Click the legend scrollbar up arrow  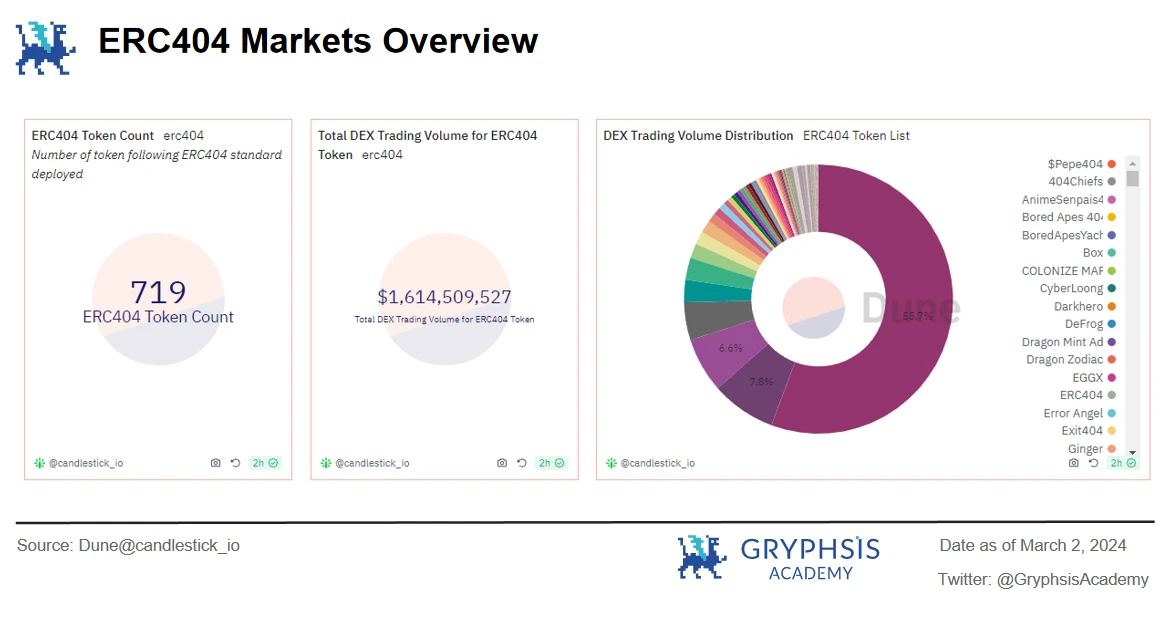(1132, 163)
